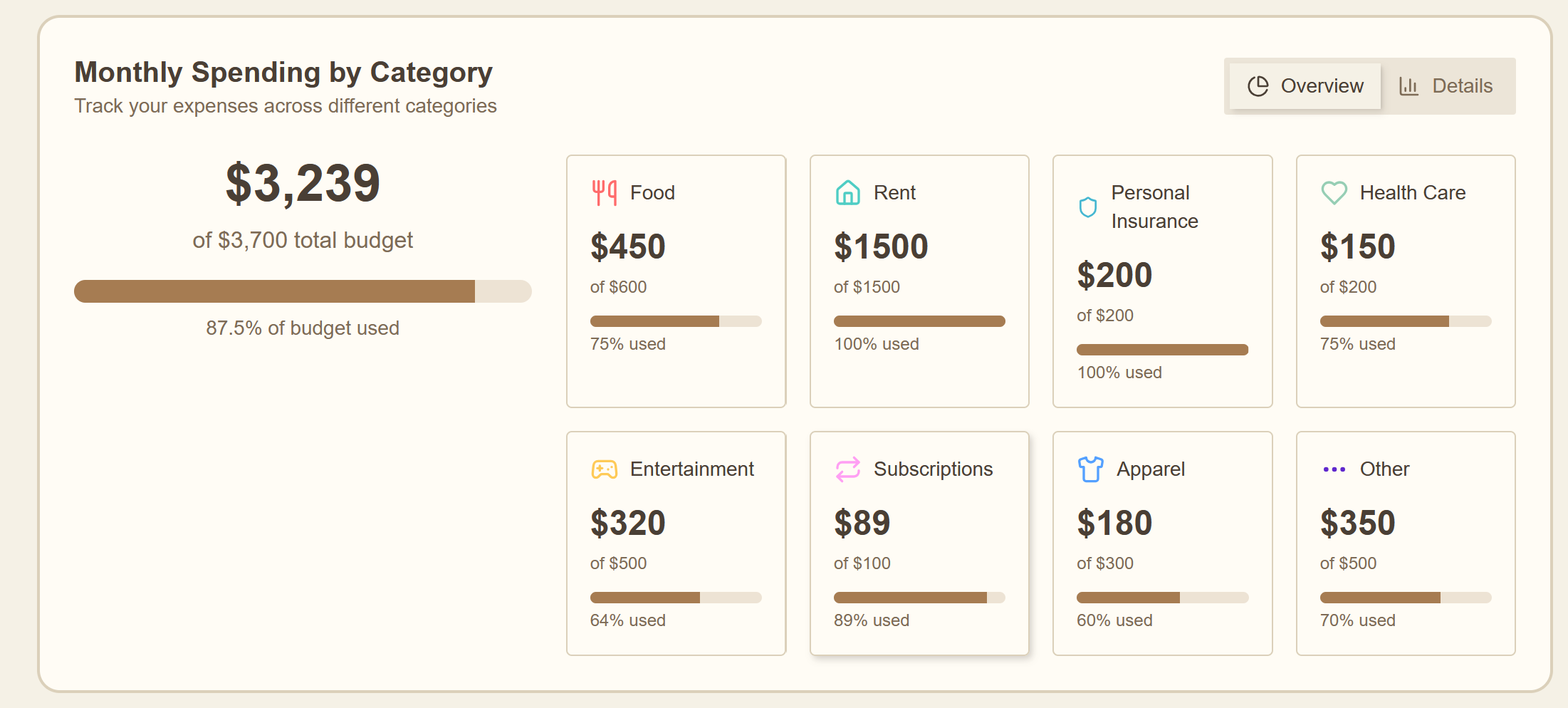The width and height of the screenshot is (1568, 708).
Task: Click the Other category $350 amount
Action: [1357, 523]
